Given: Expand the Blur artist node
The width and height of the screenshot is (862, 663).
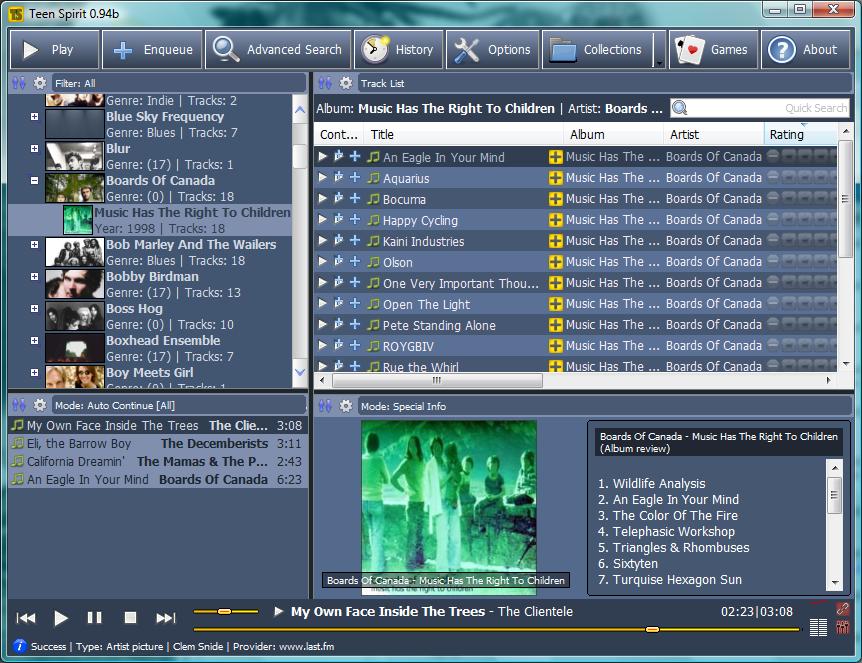Looking at the screenshot, I should (x=35, y=148).
